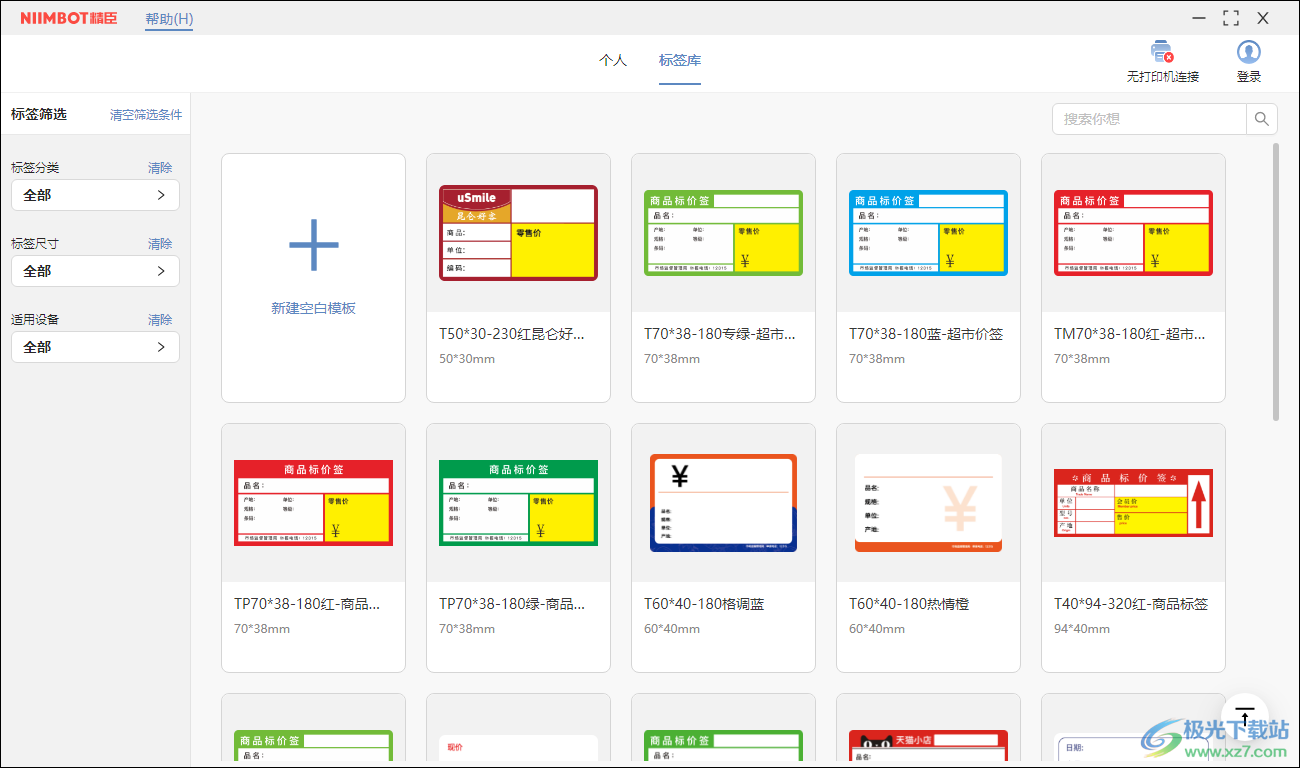Click the vertical scrollbar of the label library
The height and width of the screenshot is (768, 1300).
click(1276, 282)
